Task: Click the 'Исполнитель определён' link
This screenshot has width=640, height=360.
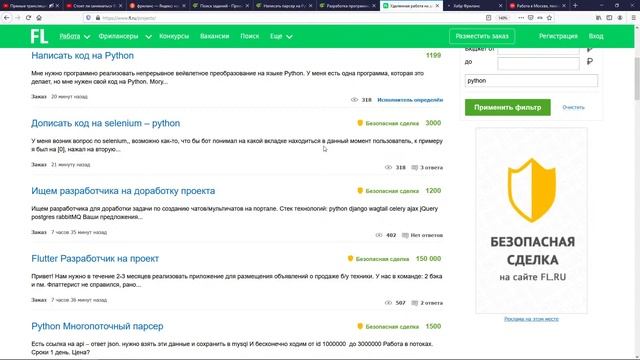Action: coord(410,100)
